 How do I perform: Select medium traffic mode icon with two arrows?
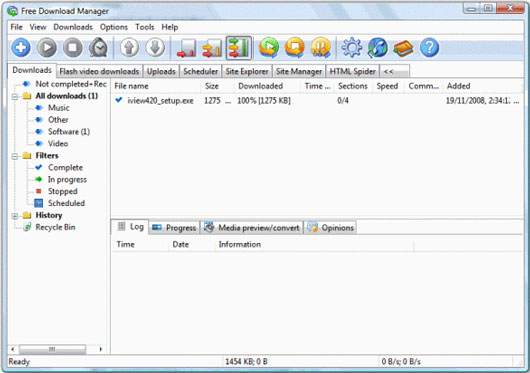tap(212, 48)
